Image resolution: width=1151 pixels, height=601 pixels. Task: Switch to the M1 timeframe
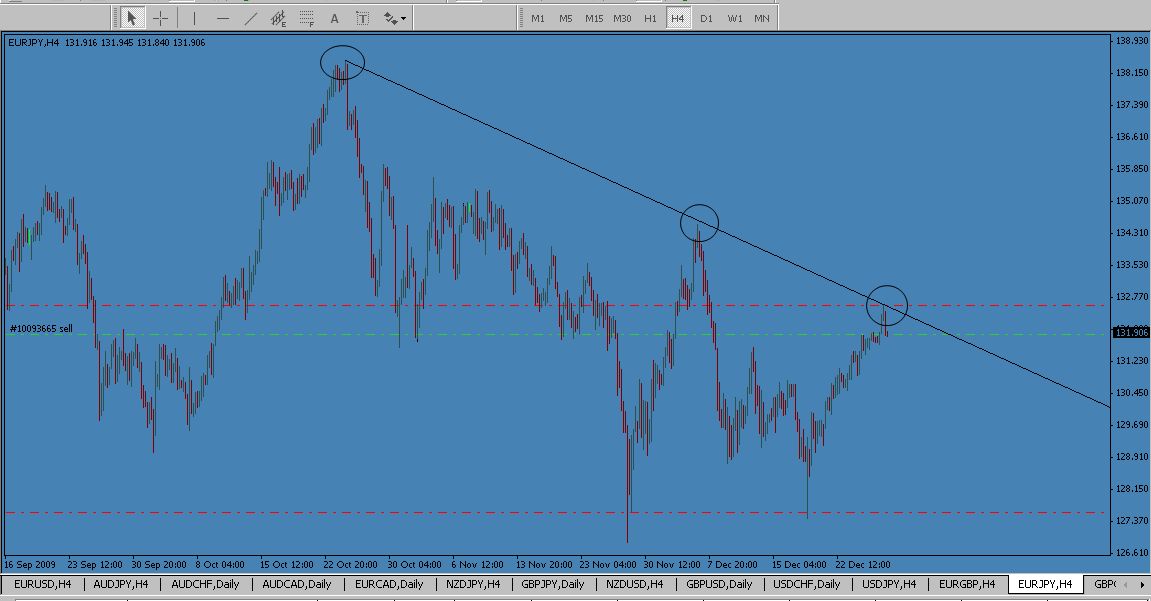pyautogui.click(x=538, y=18)
